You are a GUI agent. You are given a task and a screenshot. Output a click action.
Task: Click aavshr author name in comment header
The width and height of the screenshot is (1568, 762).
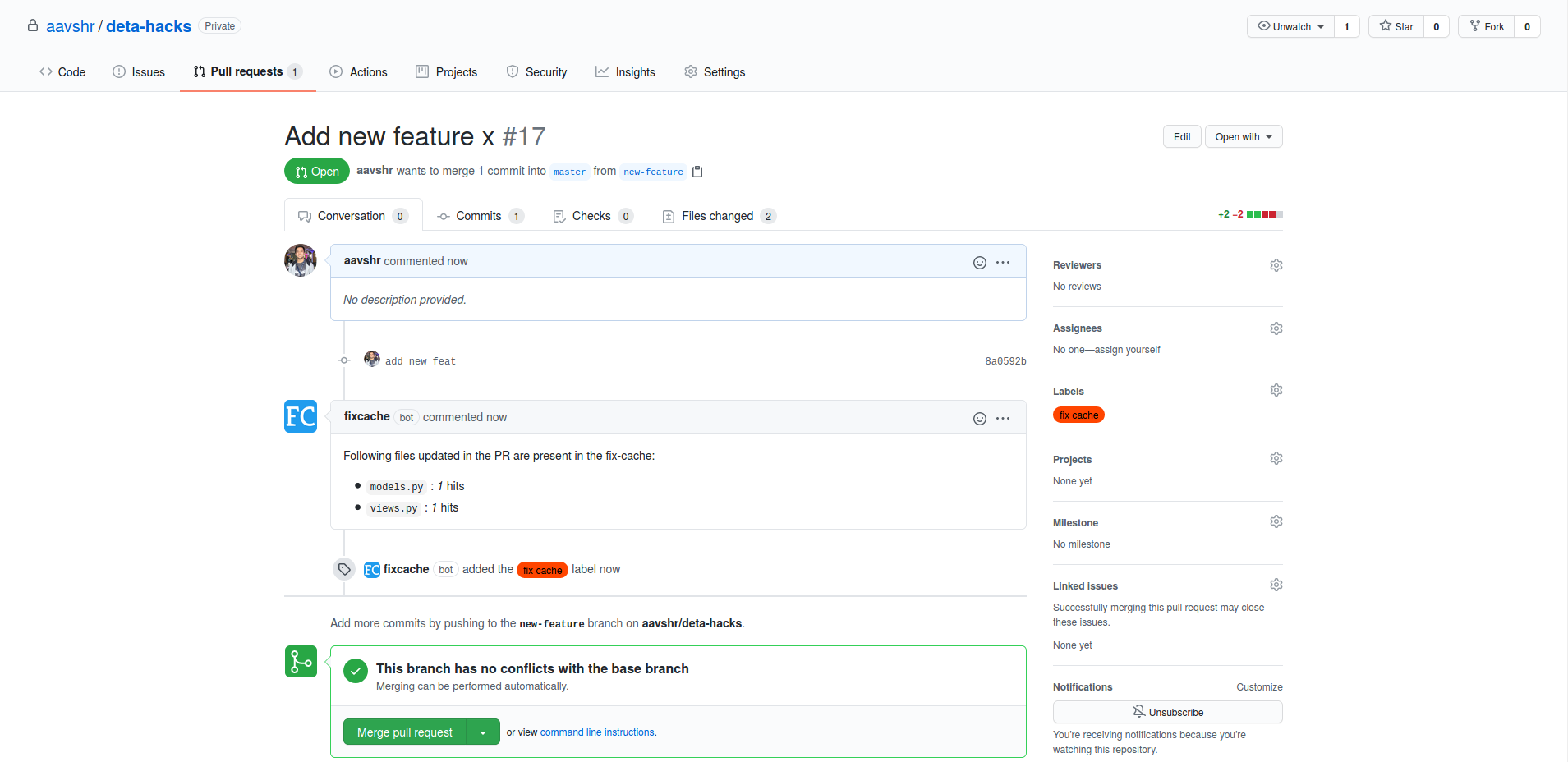(362, 260)
